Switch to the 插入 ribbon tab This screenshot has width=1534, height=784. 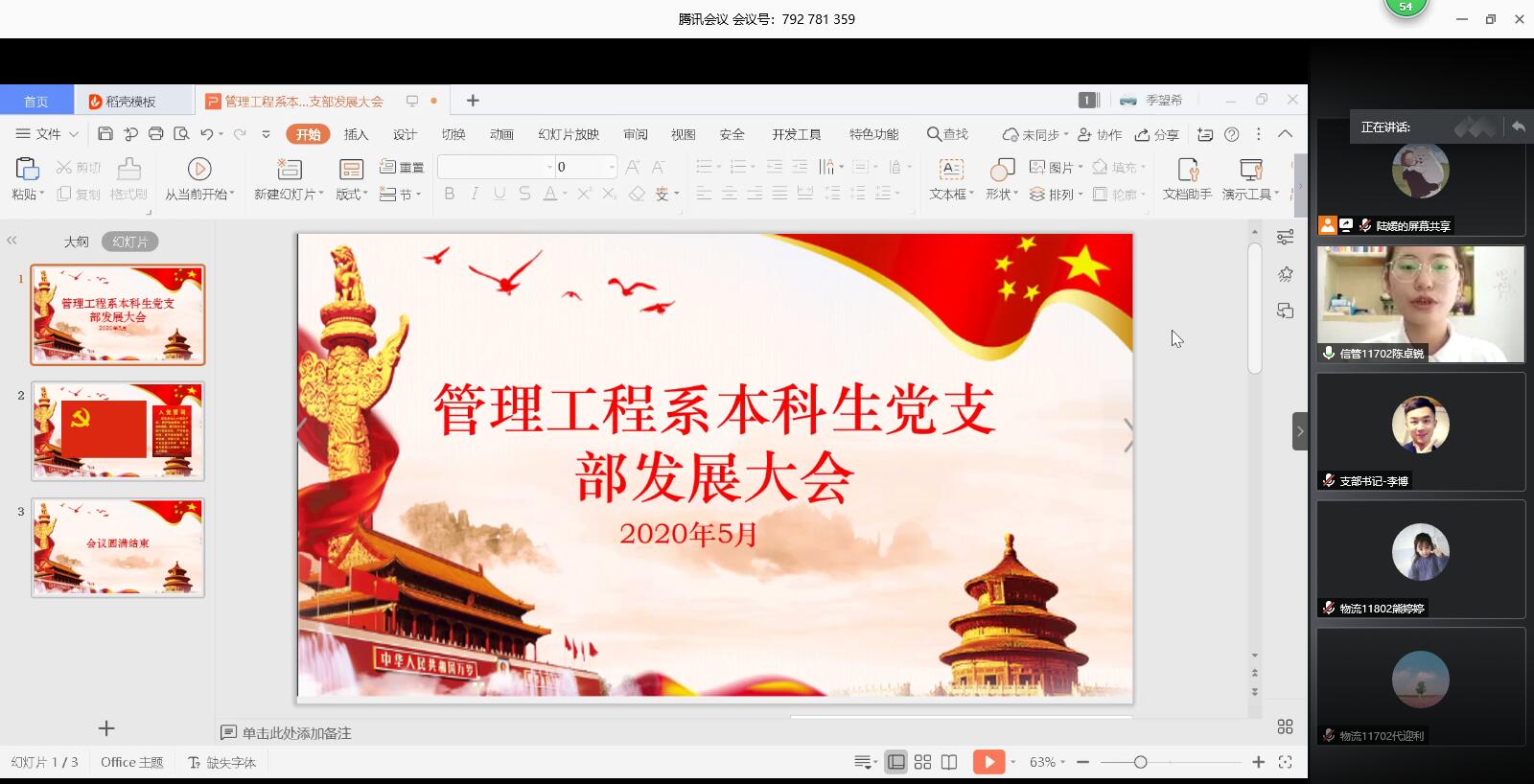(x=356, y=134)
